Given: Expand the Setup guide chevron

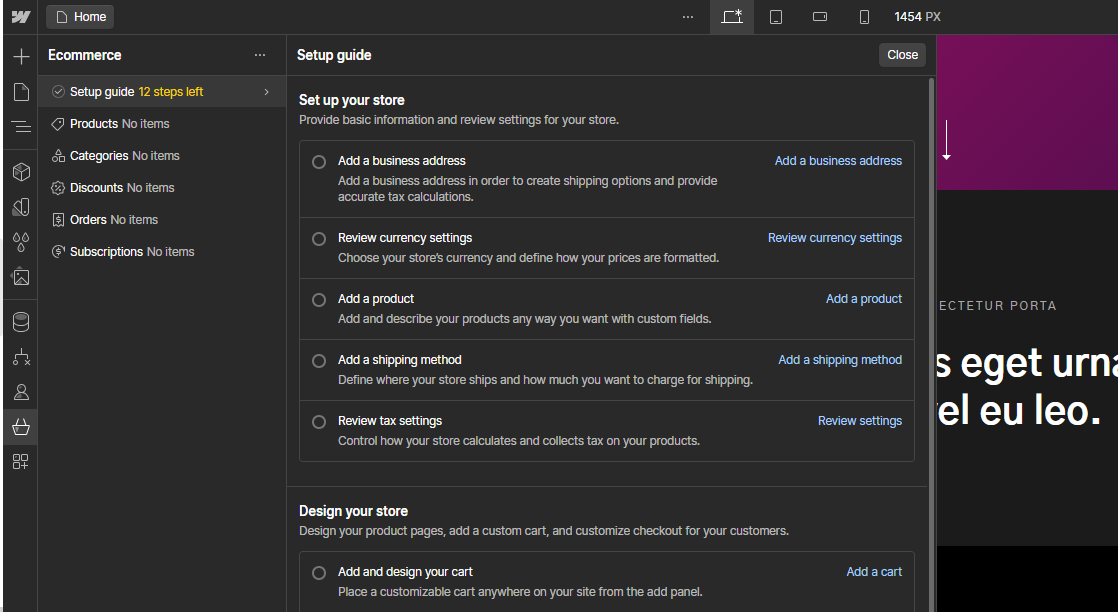Looking at the screenshot, I should click(266, 92).
